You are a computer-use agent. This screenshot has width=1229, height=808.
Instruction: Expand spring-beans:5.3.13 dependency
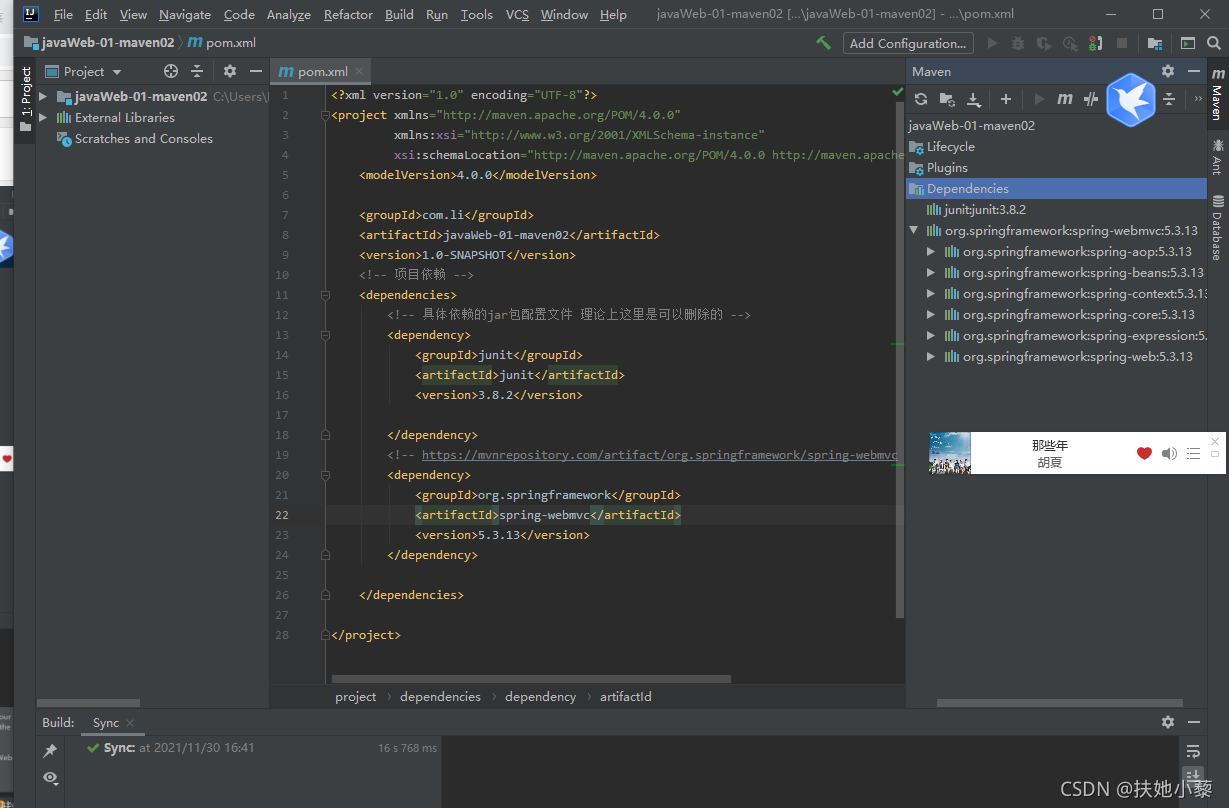click(x=931, y=272)
